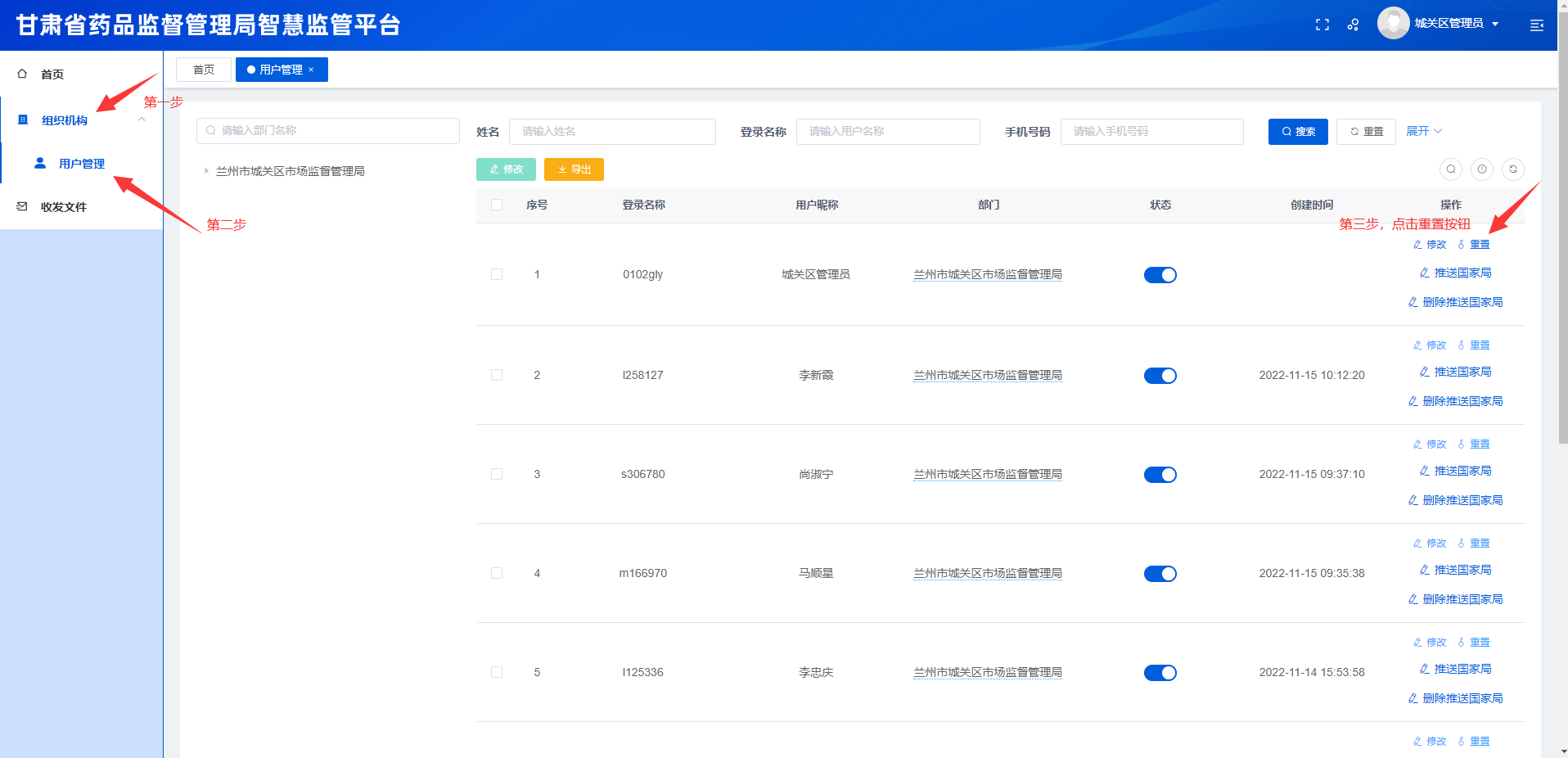
Task: Check the checkbox for row l258127
Action: [497, 375]
